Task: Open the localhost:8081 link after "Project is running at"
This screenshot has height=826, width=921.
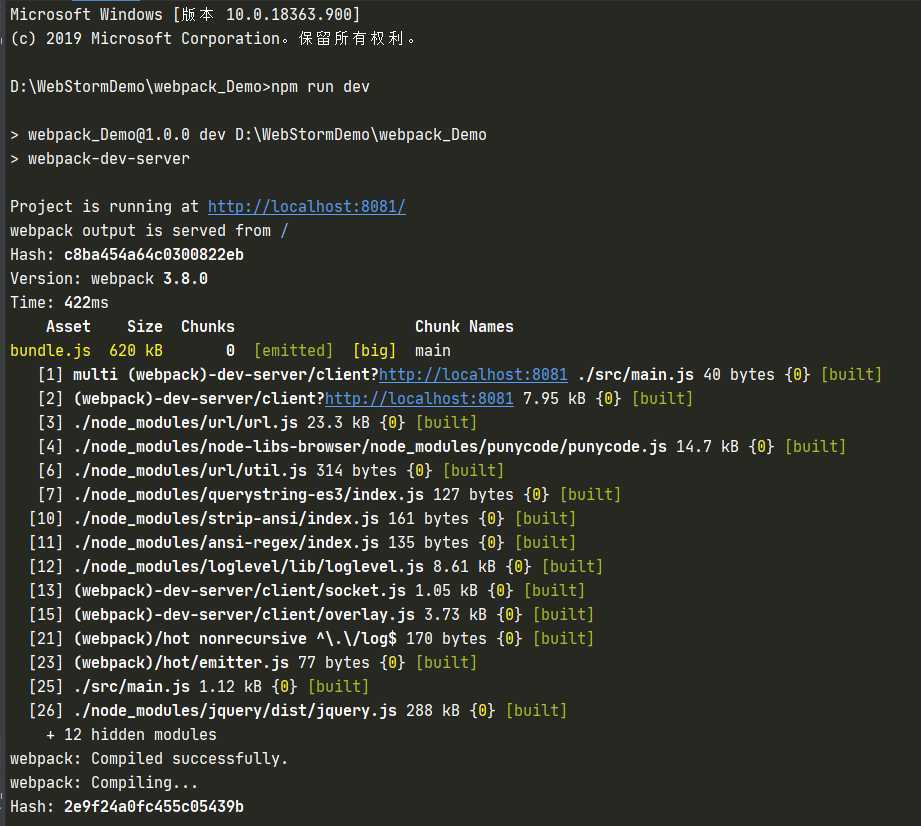Action: tap(306, 207)
